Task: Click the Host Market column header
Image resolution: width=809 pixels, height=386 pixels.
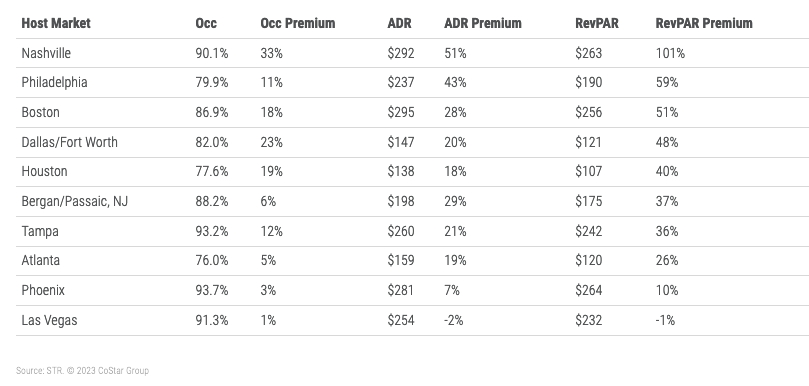Action: [56, 23]
